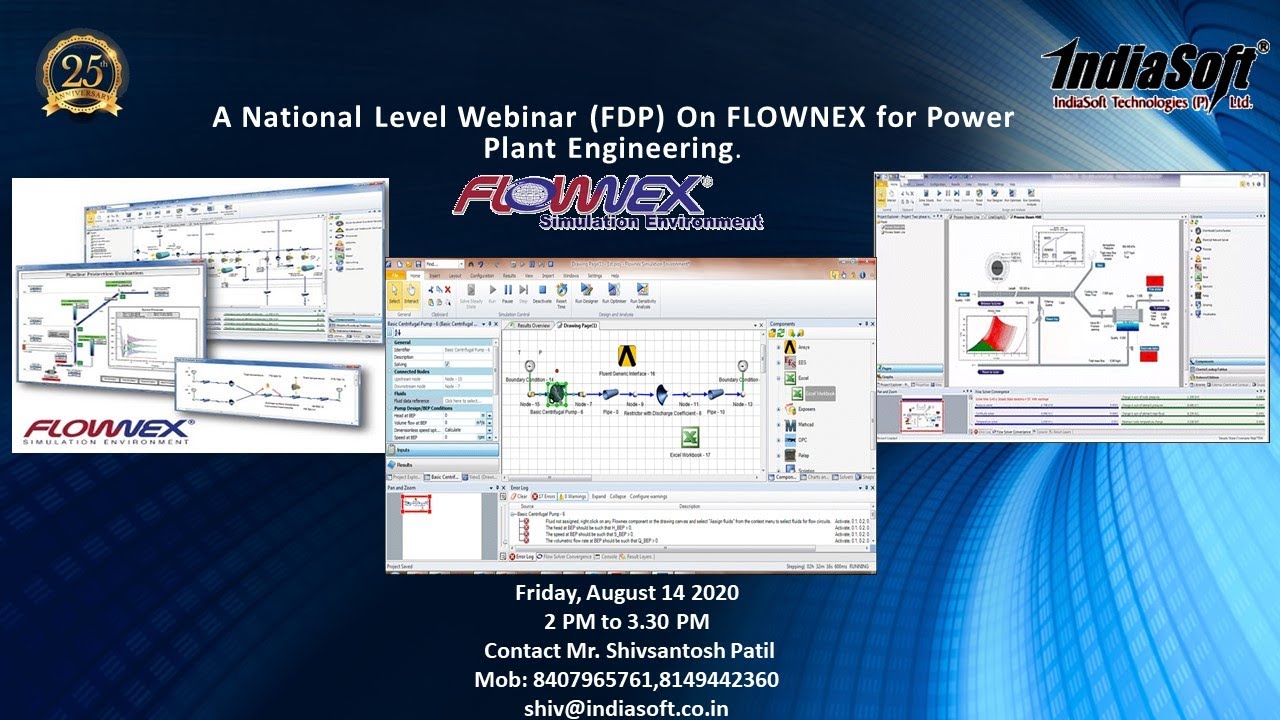The height and width of the screenshot is (720, 1280).
Task: Open Head at BEP unit dropdown
Action: click(x=489, y=415)
